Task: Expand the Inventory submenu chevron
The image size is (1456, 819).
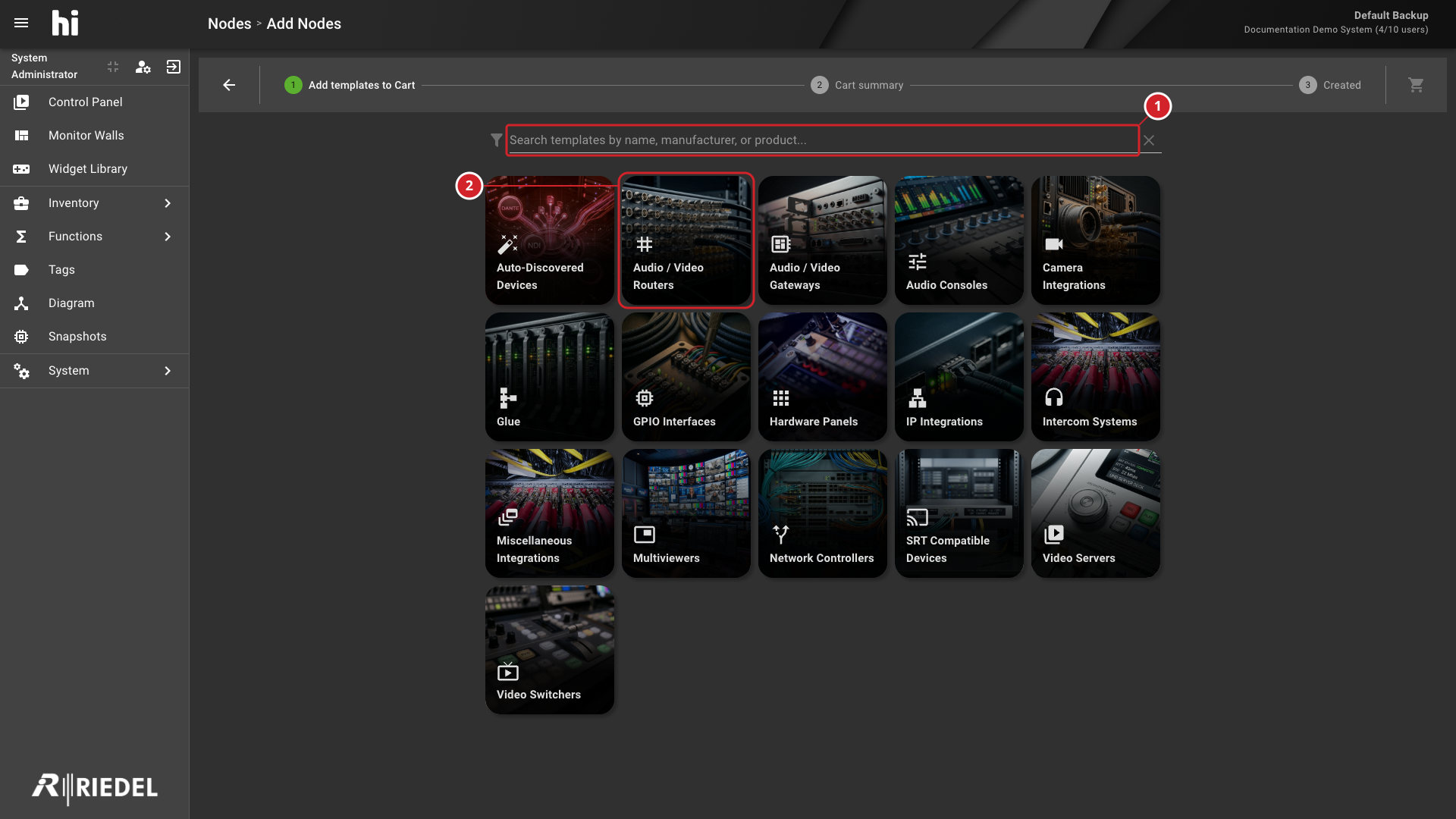Action: pyautogui.click(x=168, y=203)
